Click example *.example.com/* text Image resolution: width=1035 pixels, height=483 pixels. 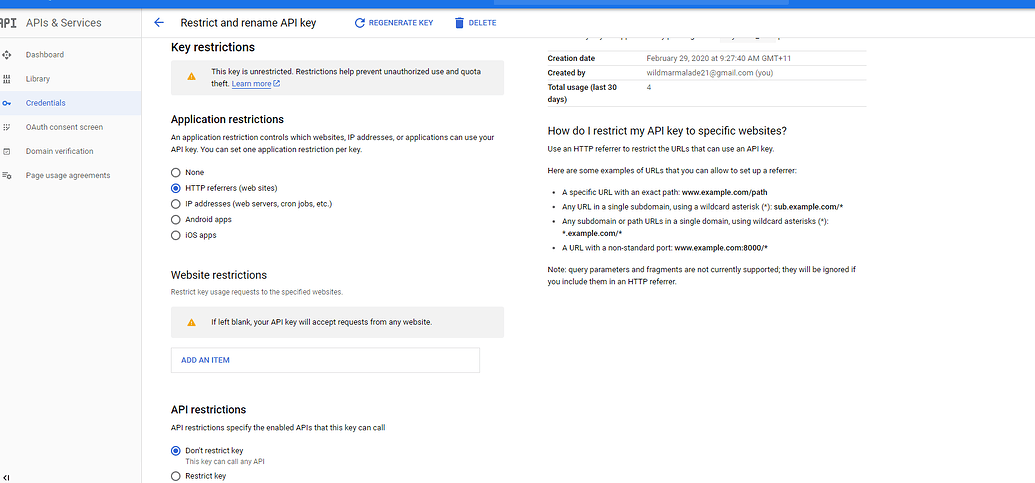(592, 234)
